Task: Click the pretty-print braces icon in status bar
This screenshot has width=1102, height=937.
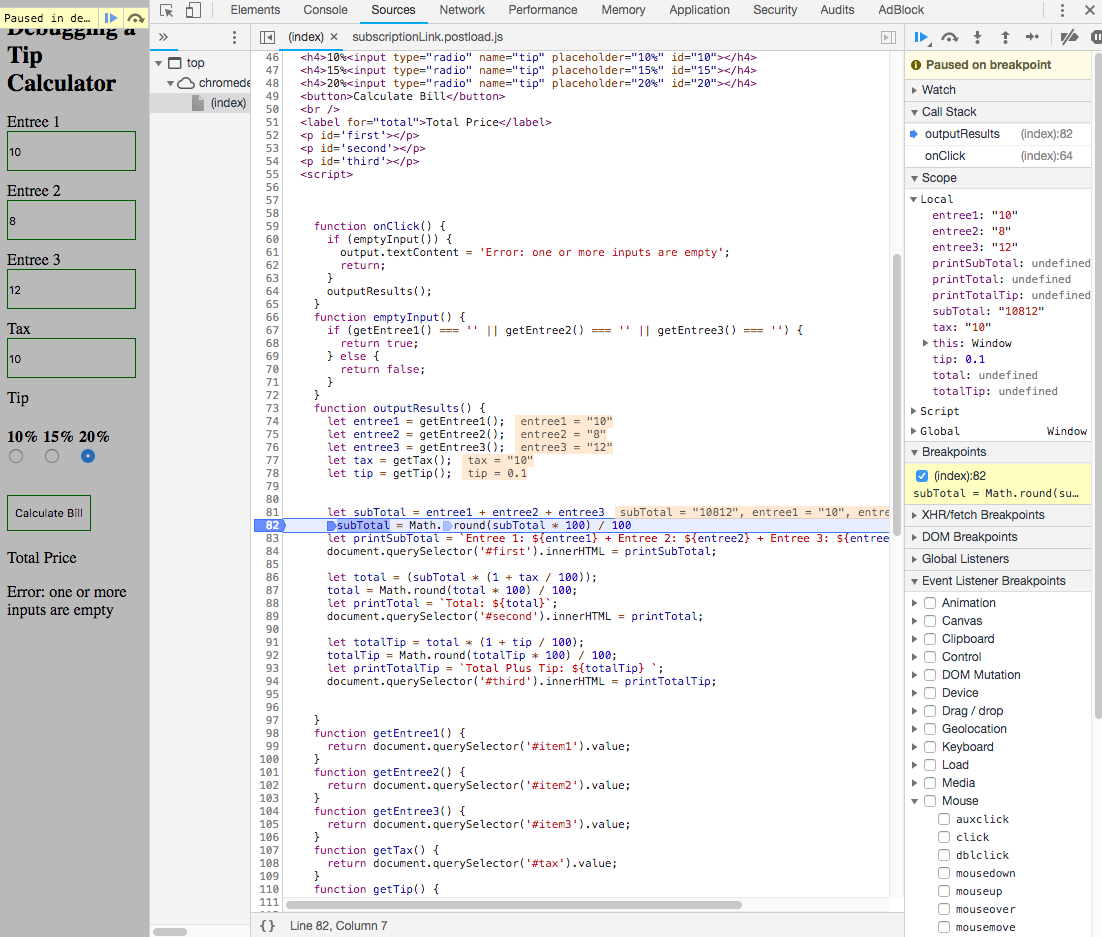Action: click(266, 925)
